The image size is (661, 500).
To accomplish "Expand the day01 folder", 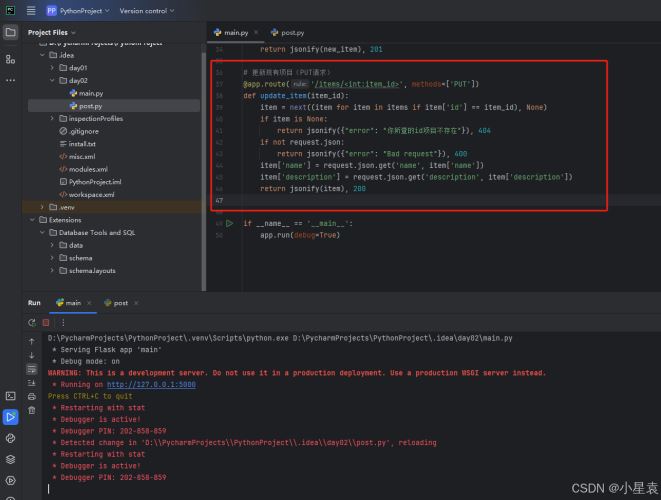I will point(53,67).
